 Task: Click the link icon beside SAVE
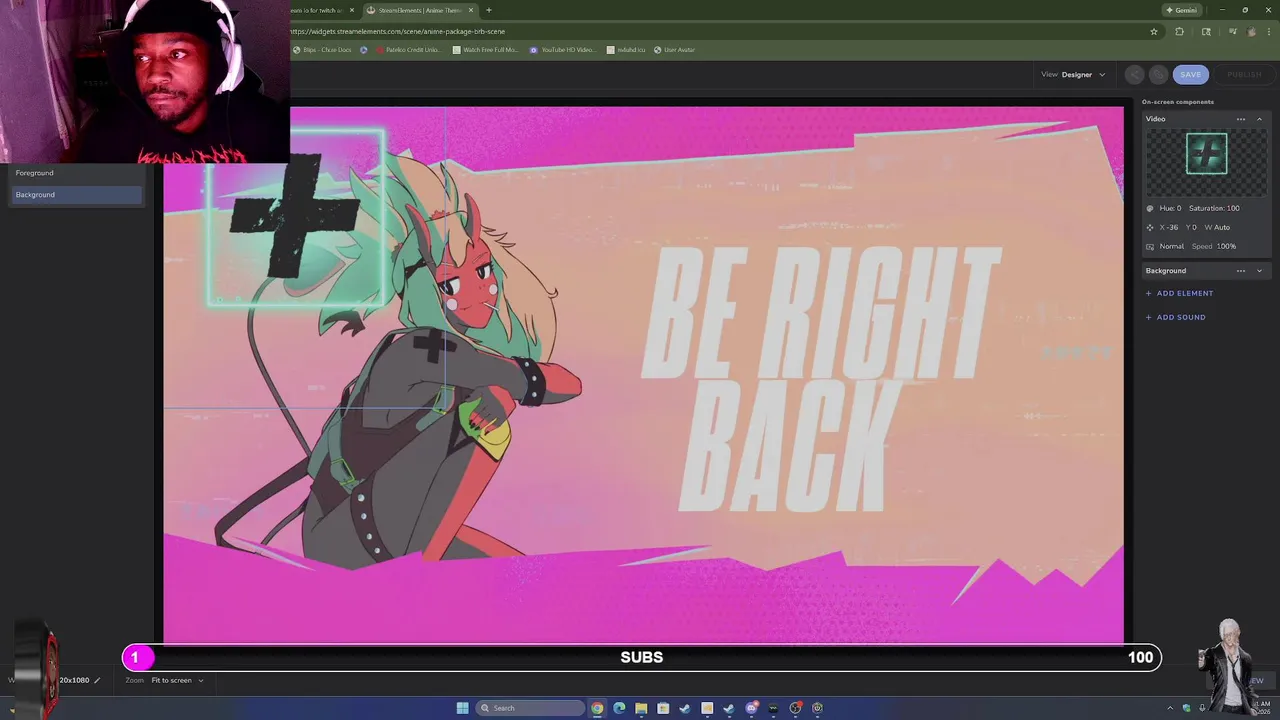1157,74
